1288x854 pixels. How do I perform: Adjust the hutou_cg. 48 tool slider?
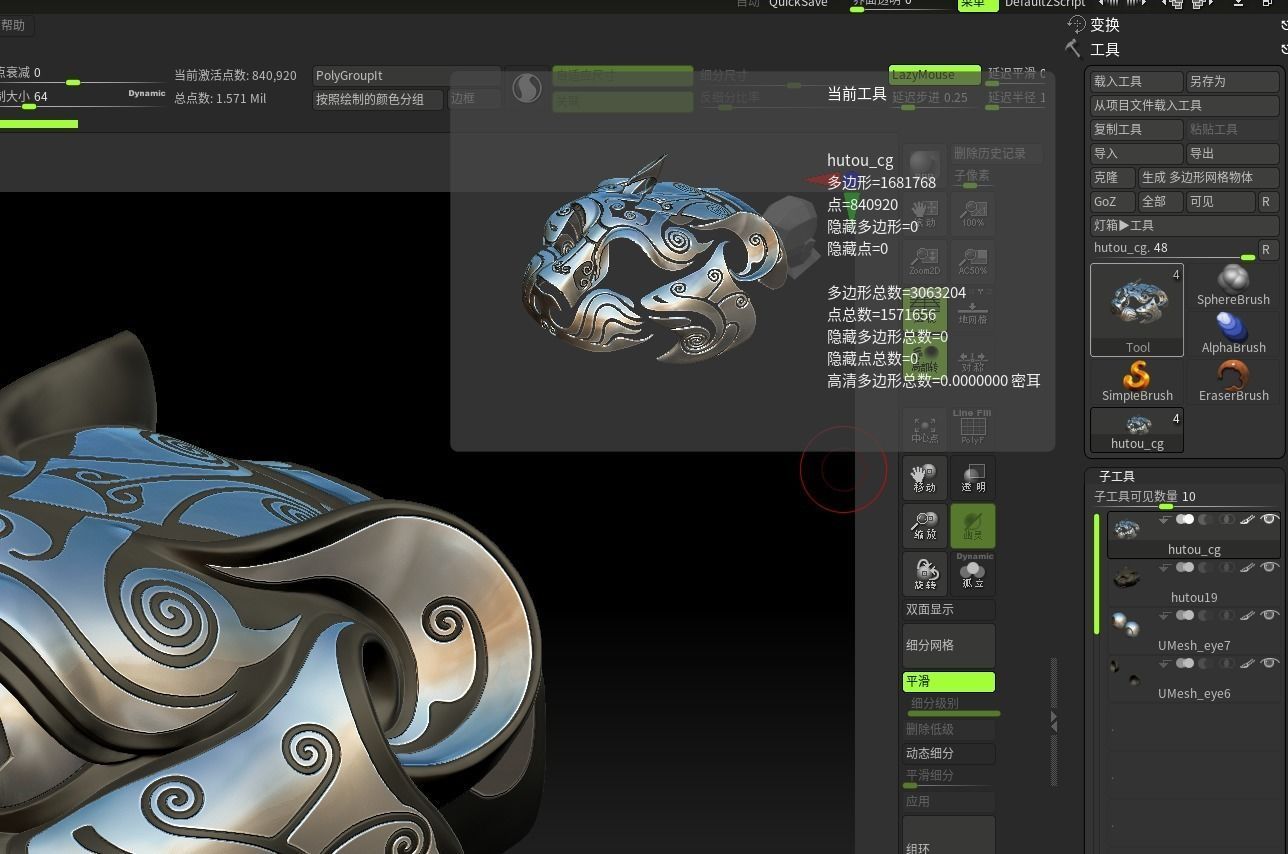(x=1173, y=250)
